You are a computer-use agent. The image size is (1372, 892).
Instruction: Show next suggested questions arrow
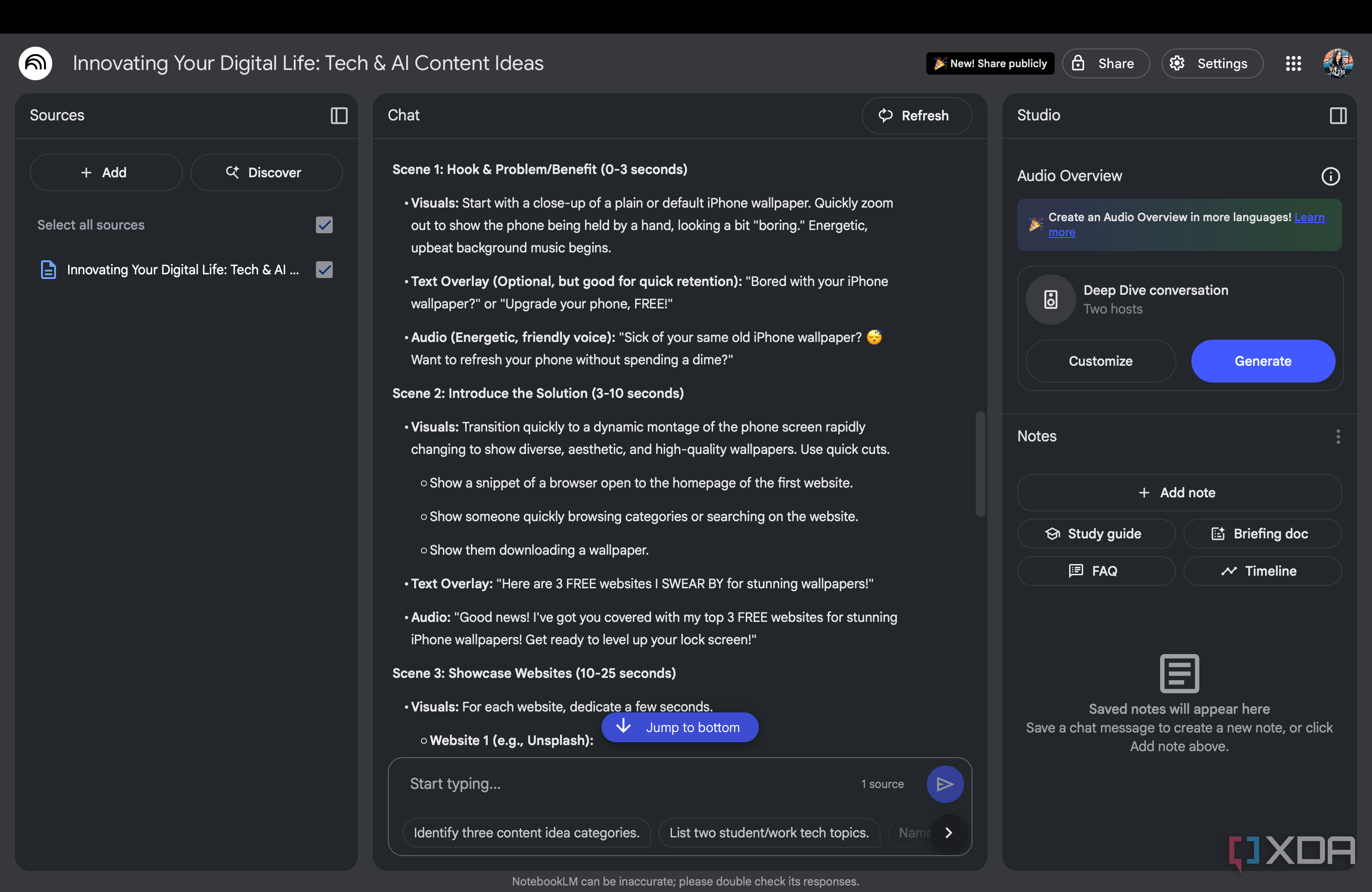click(x=949, y=833)
